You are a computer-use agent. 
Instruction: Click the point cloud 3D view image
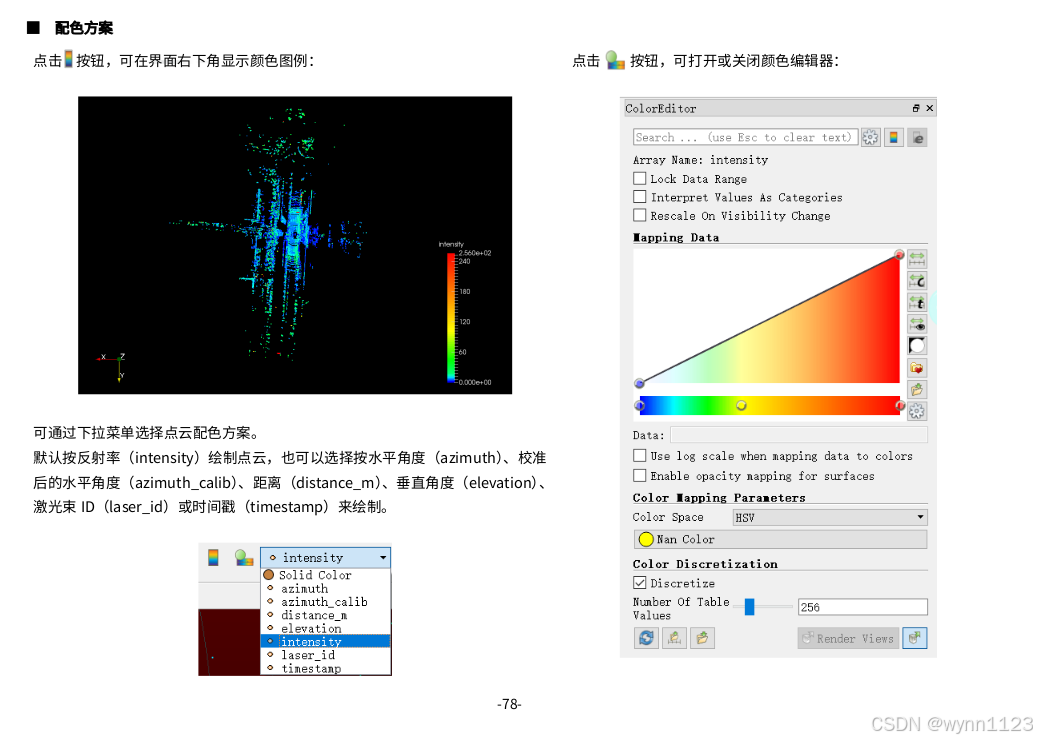click(295, 245)
